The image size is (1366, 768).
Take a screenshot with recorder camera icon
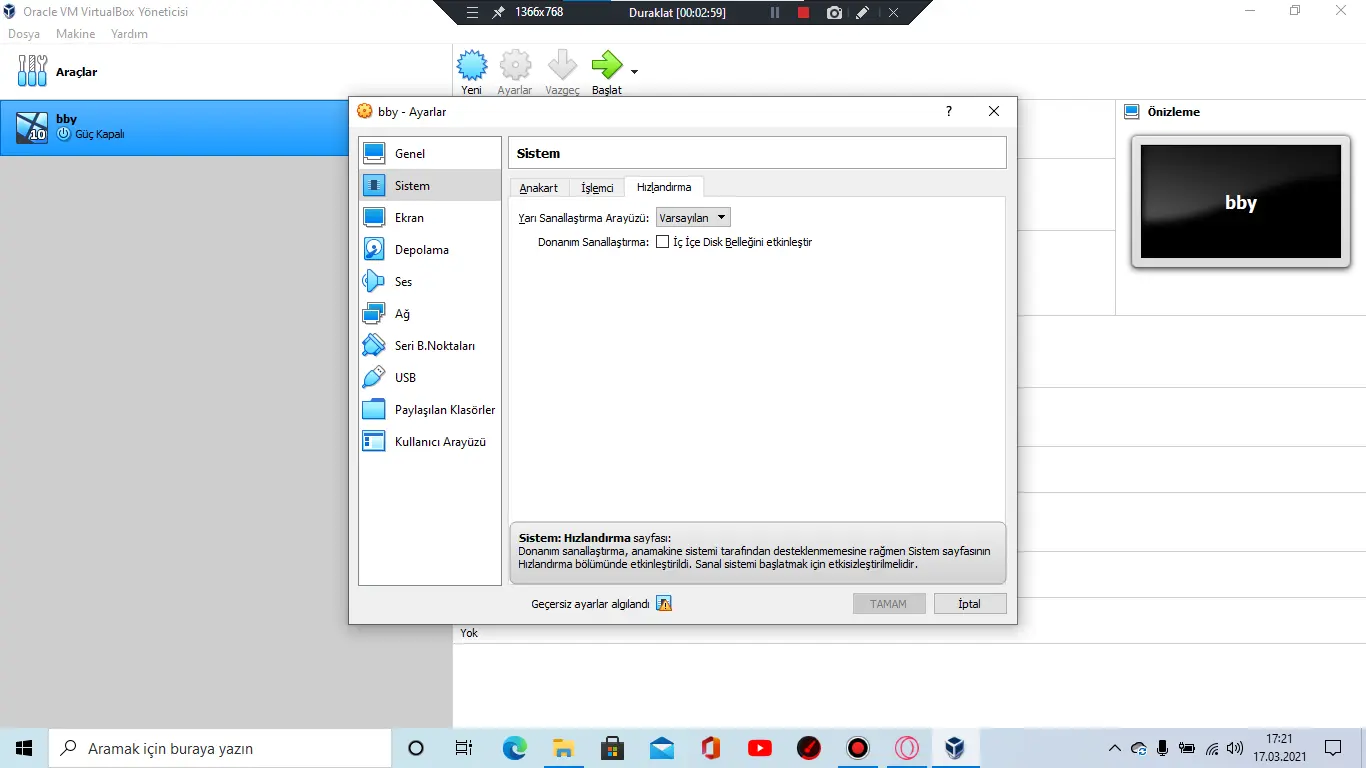(x=834, y=13)
